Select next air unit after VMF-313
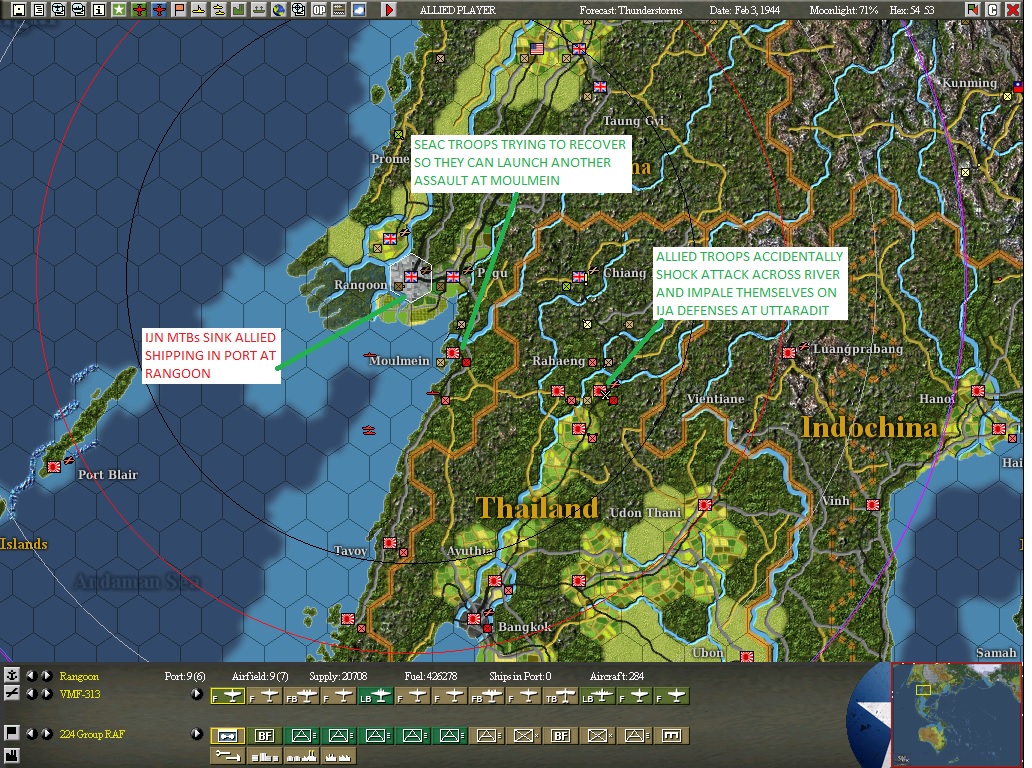Screen dimensions: 1032x768 coord(47,694)
